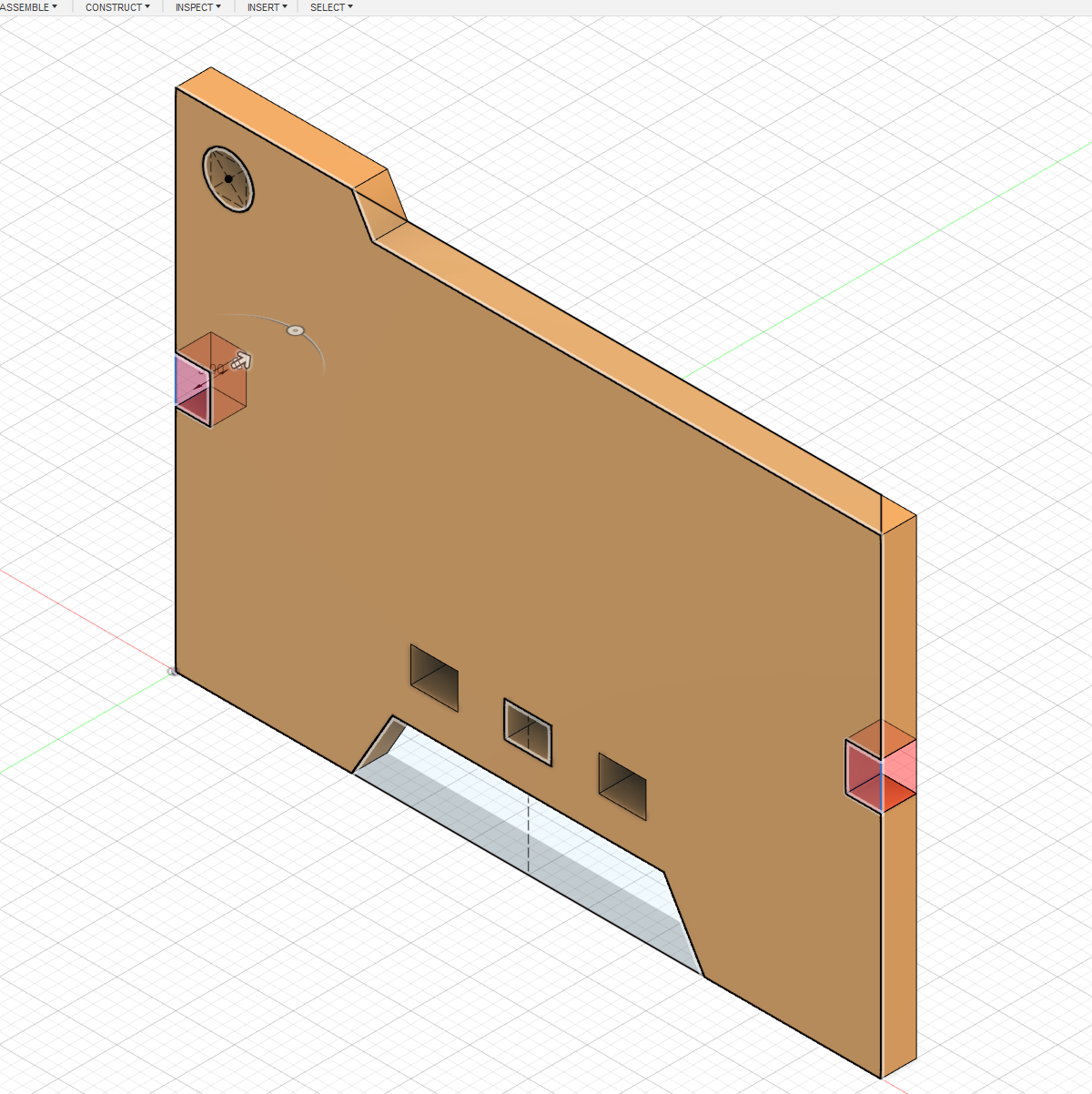Select the circular hole in plate corner
Viewport: 1092px width, 1094px height.
click(x=227, y=179)
